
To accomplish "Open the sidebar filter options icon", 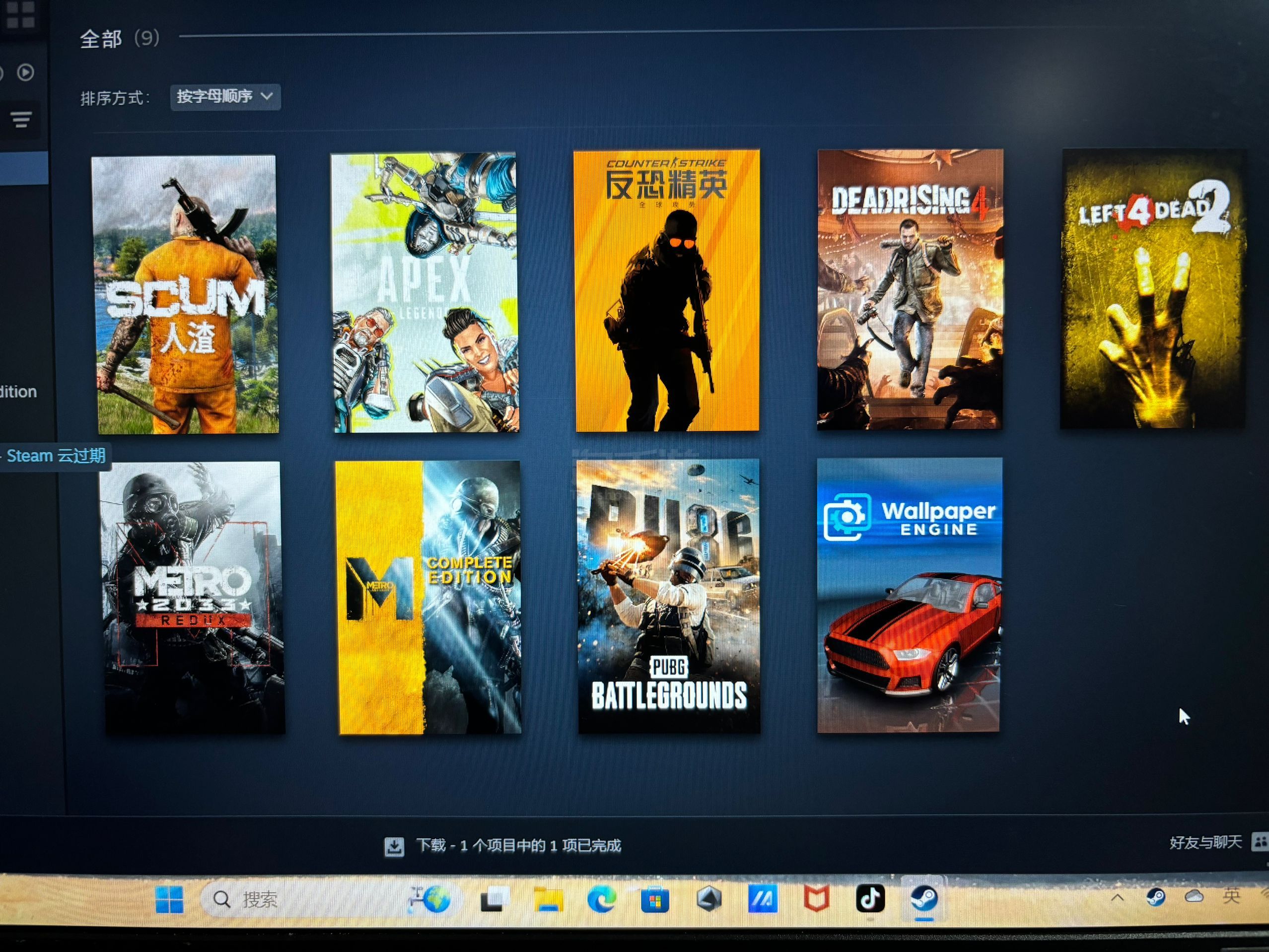I will [x=21, y=120].
